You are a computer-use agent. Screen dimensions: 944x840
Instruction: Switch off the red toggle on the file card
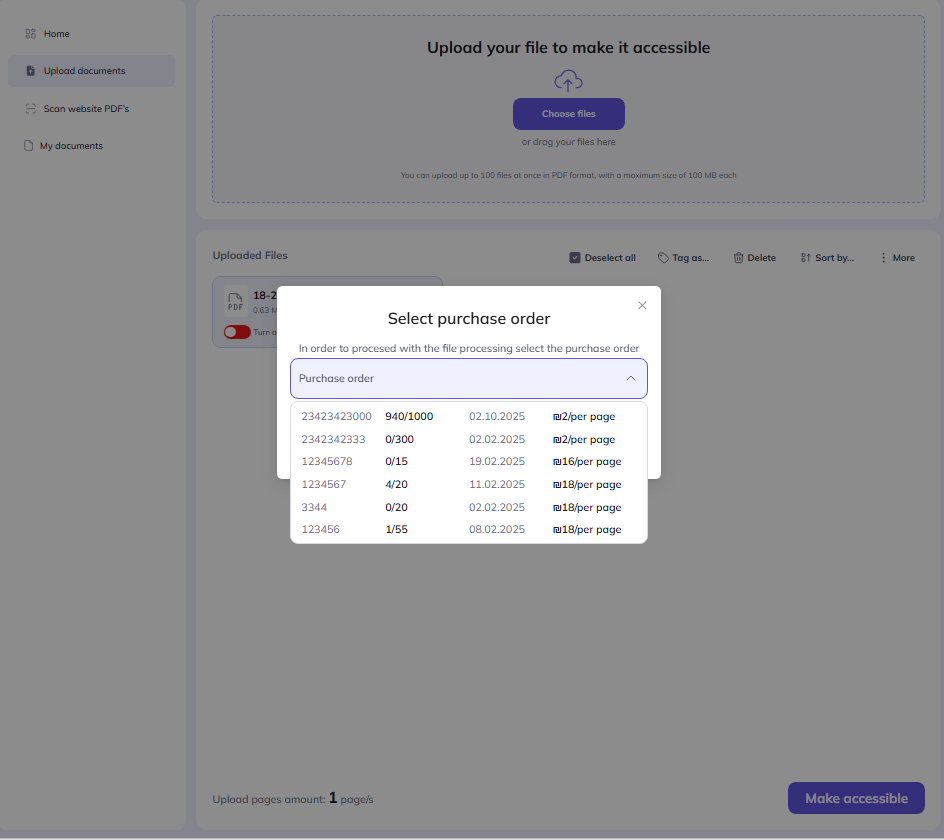(x=238, y=331)
